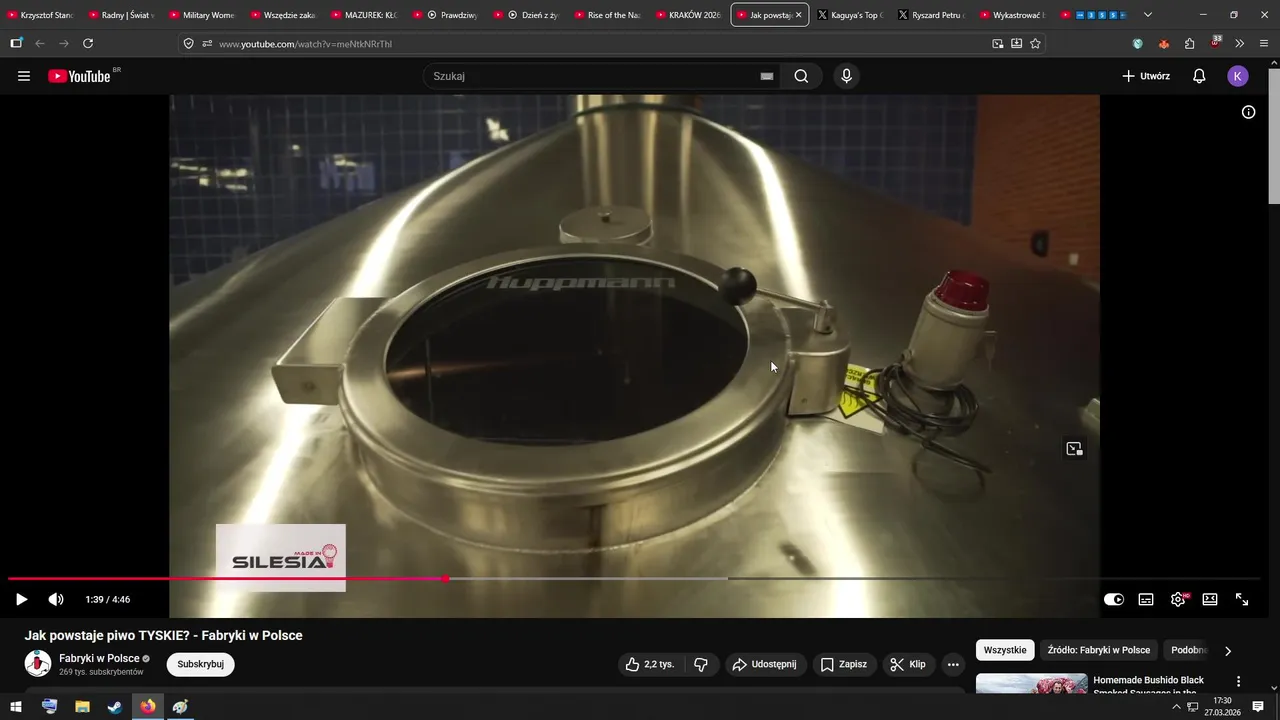Viewport: 1280px width, 720px height.
Task: Open the account avatar K menu
Action: [x=1238, y=76]
